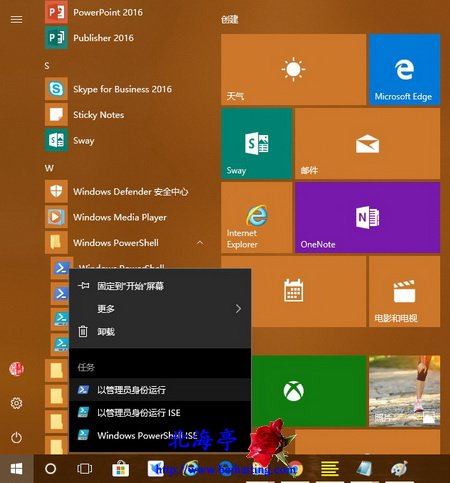Expand the Start menu hamburger navigation

coord(16,20)
